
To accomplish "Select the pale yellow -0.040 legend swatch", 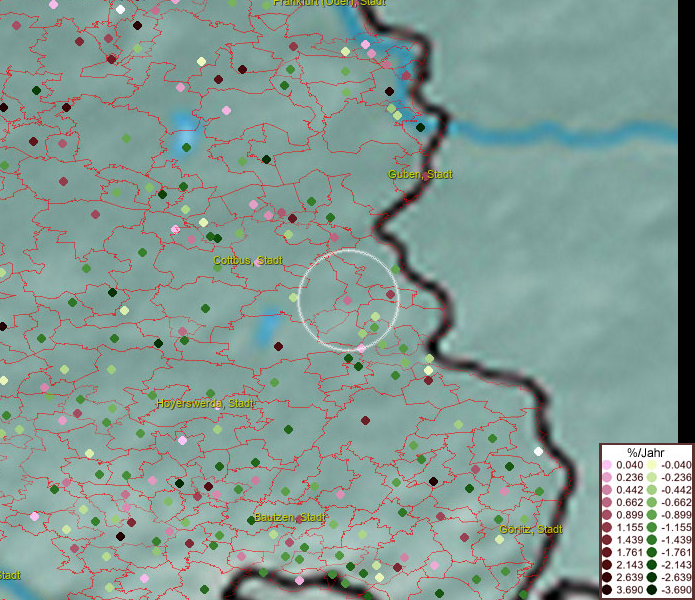I will tap(652, 465).
